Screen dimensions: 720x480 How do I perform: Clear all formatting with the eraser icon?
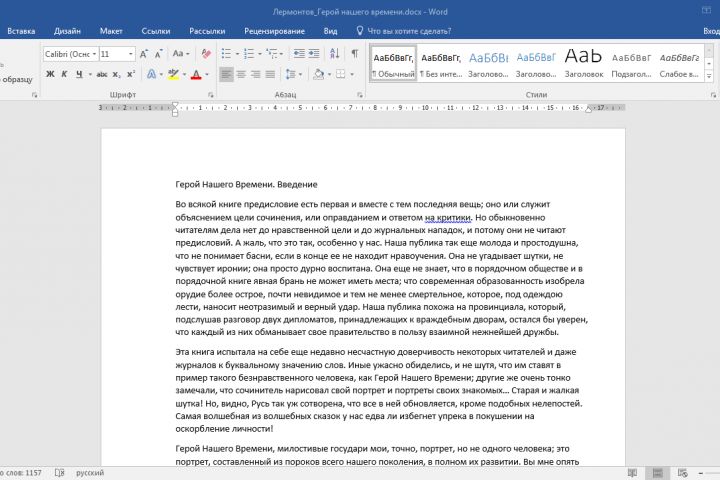tap(206, 54)
